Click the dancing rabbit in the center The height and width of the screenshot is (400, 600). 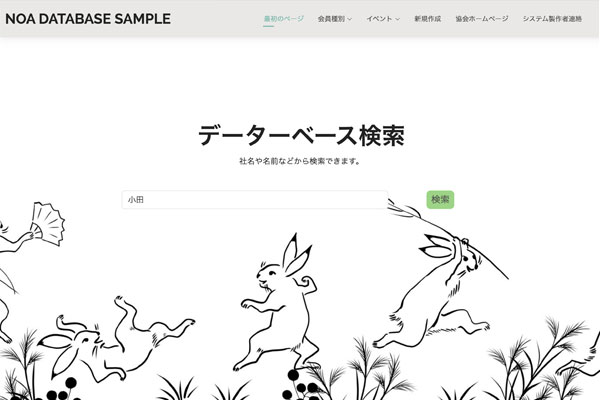tap(279, 302)
